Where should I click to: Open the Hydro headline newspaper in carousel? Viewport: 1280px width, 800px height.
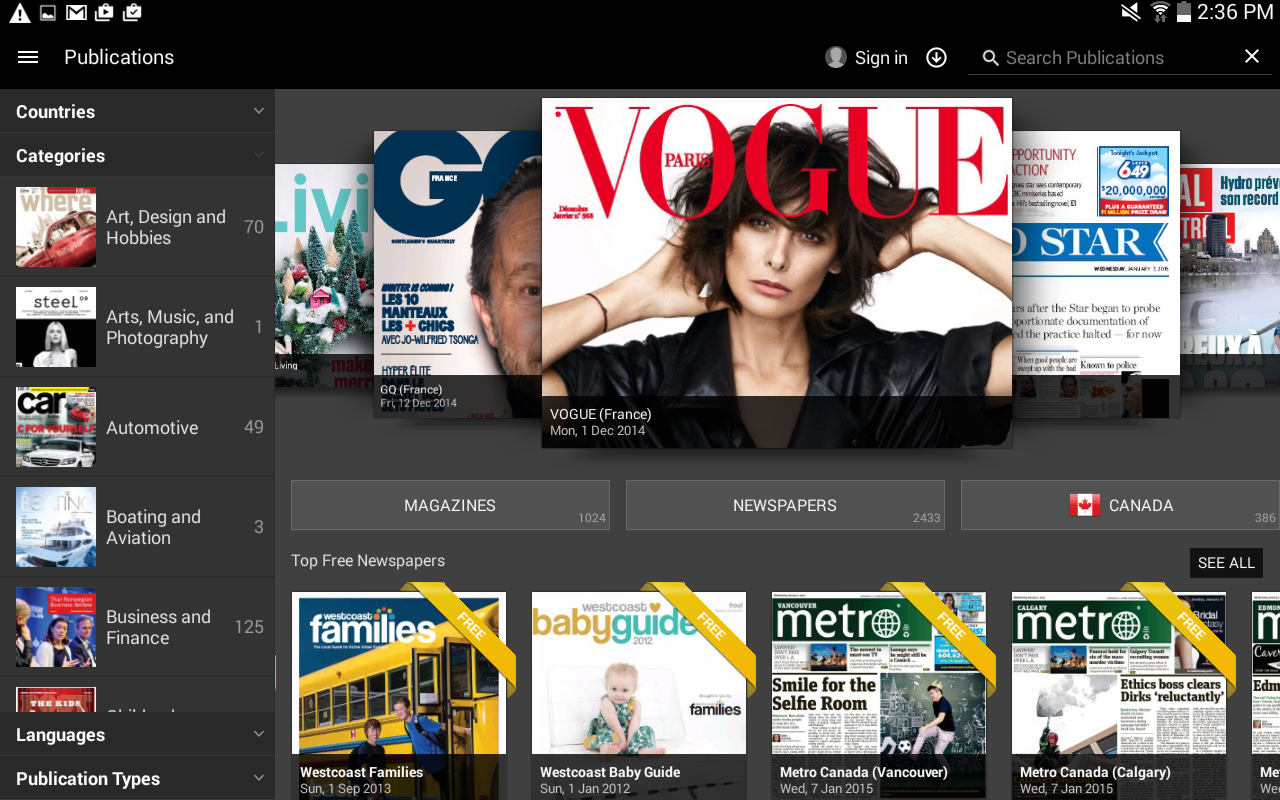pyautogui.click(x=1230, y=274)
